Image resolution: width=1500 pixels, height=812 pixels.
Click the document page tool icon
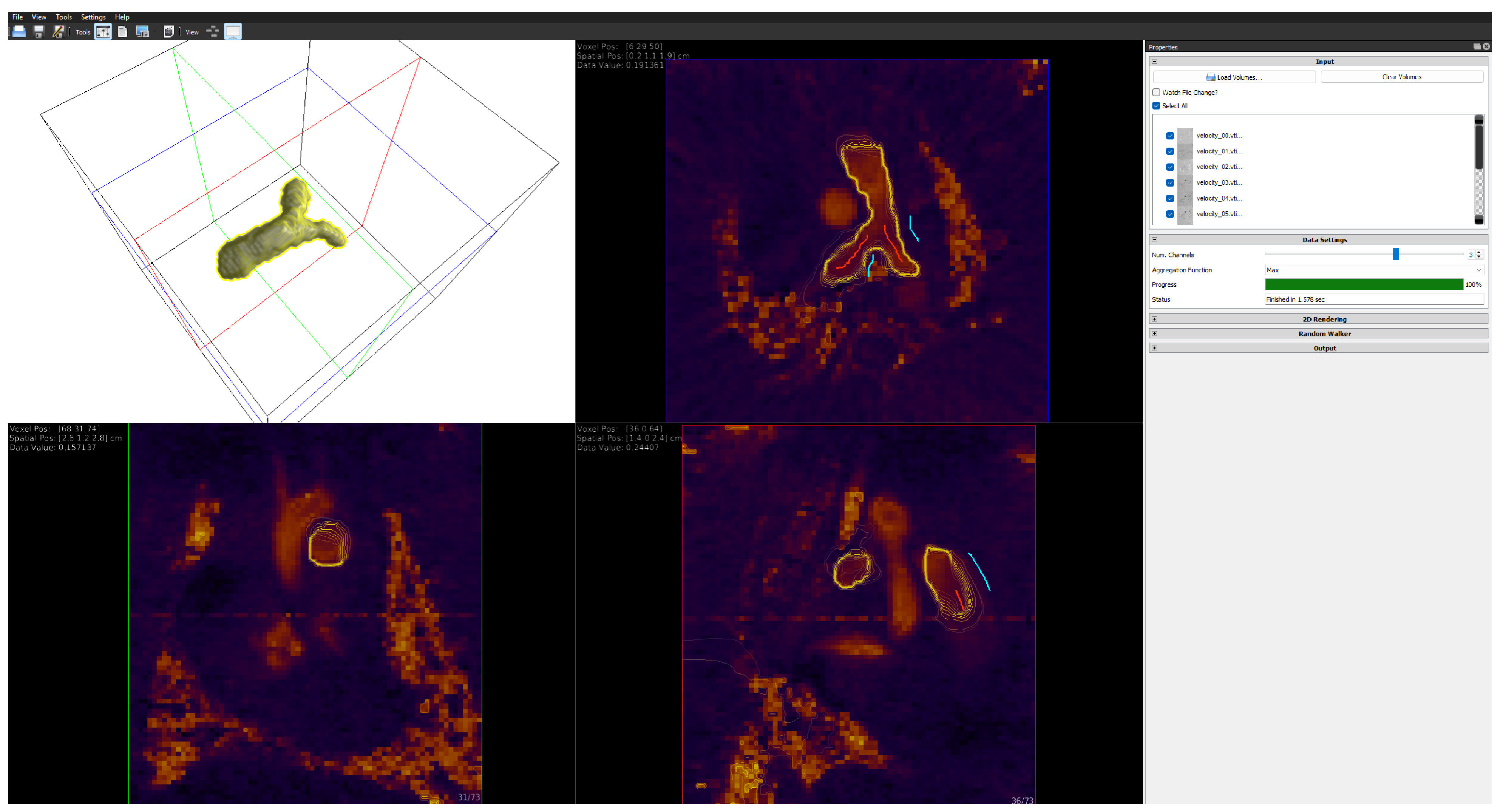pyautogui.click(x=122, y=32)
